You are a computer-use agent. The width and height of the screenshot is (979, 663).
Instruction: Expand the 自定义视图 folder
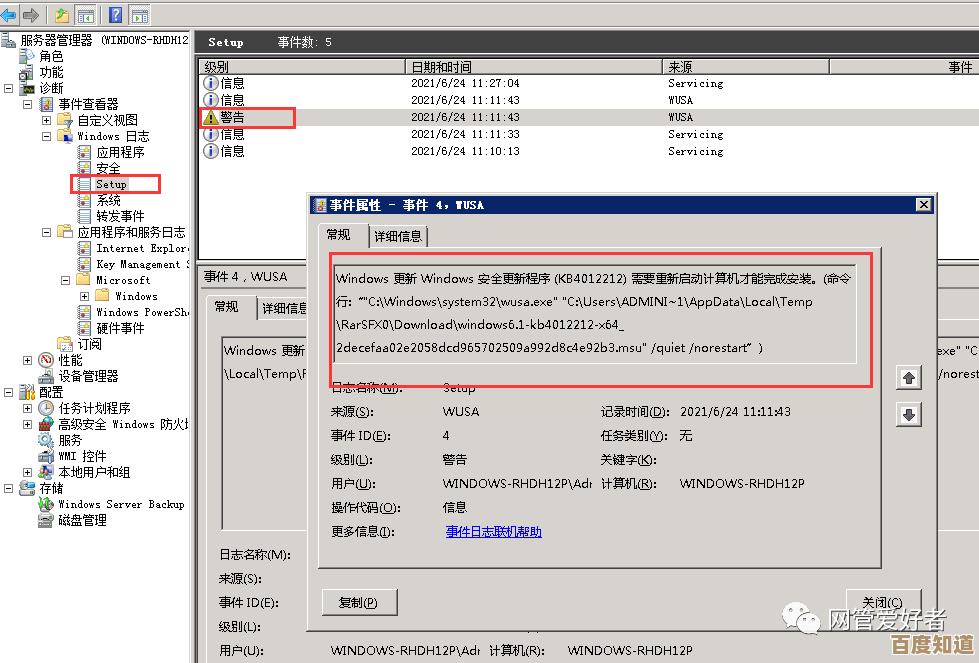[x=46, y=120]
